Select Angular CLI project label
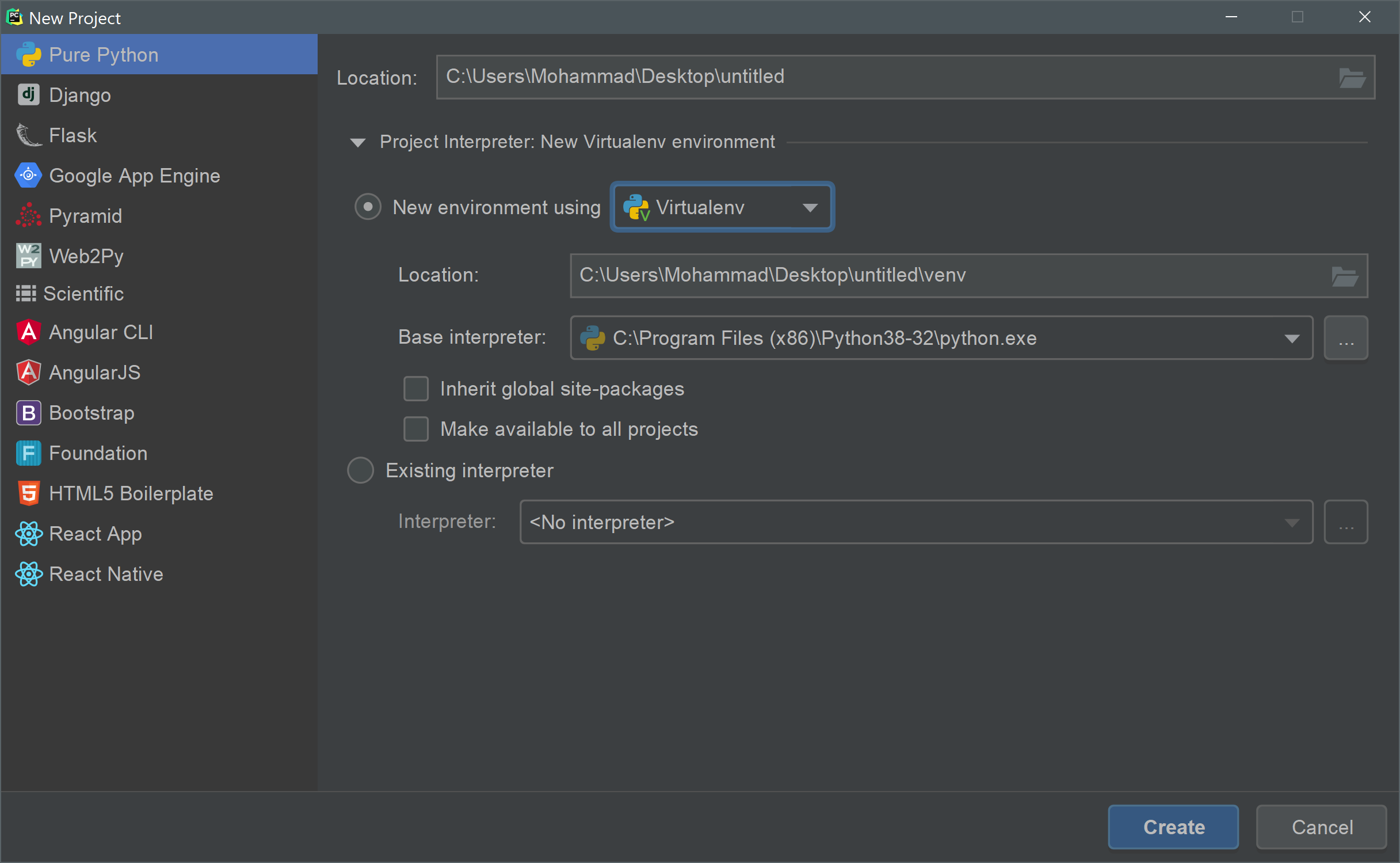 101,332
